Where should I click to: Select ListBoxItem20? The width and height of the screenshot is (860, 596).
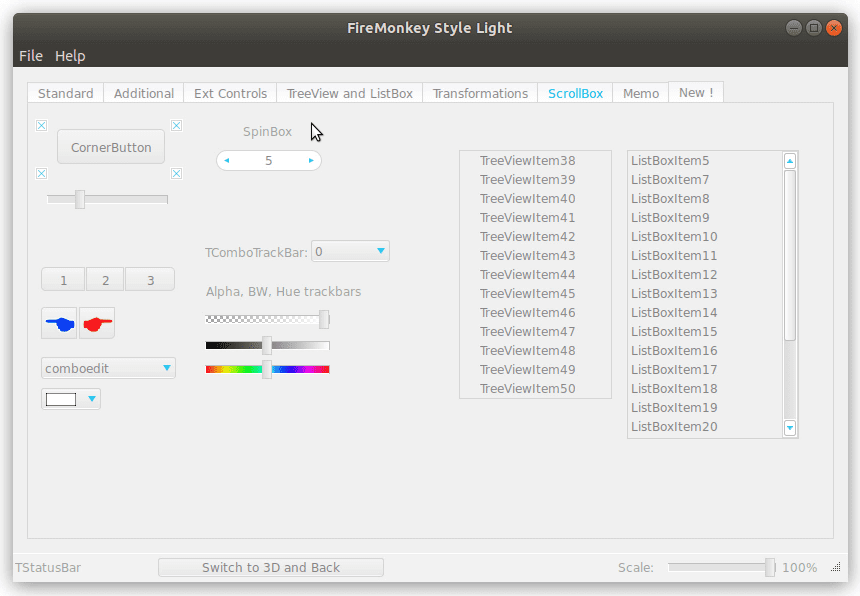tap(706, 427)
